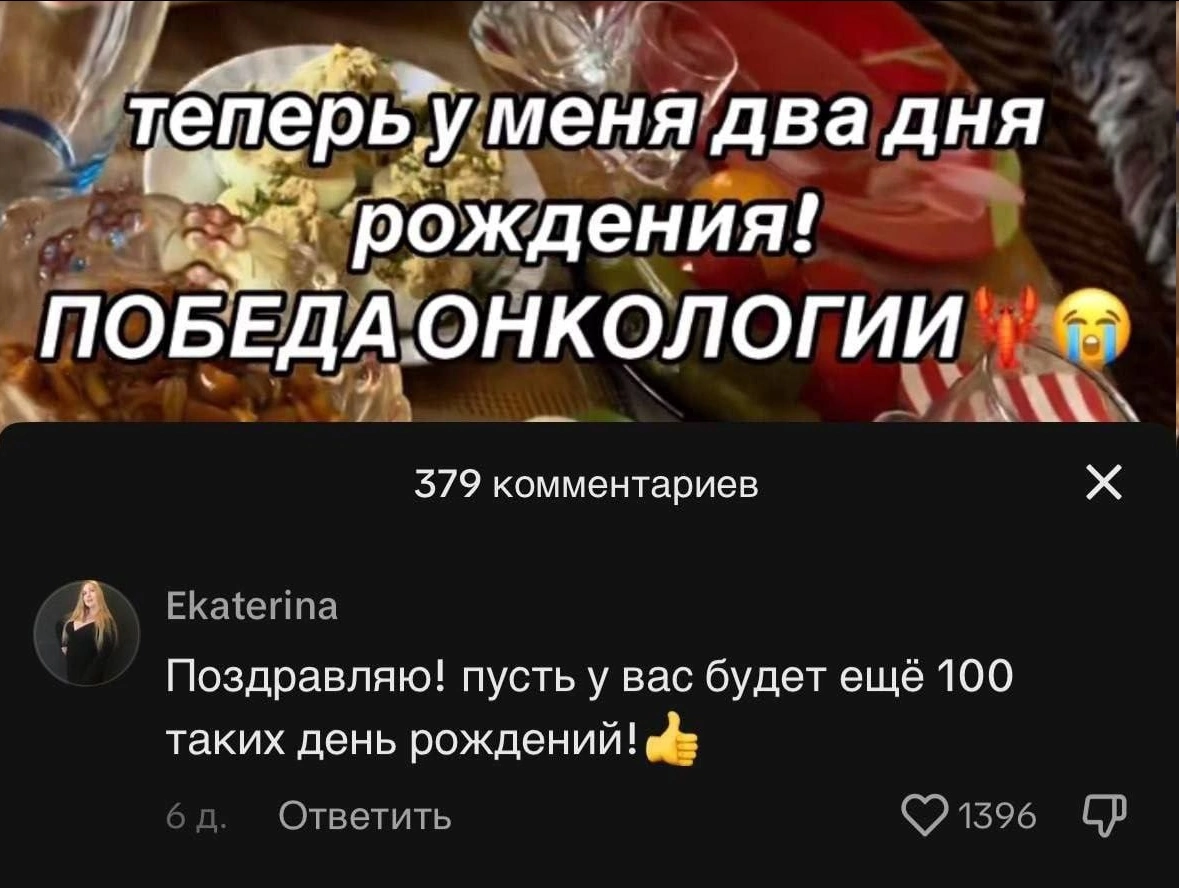Image resolution: width=1179 pixels, height=888 pixels.
Task: Like Ekaterina's comment with the heart icon
Action: [x=926, y=816]
